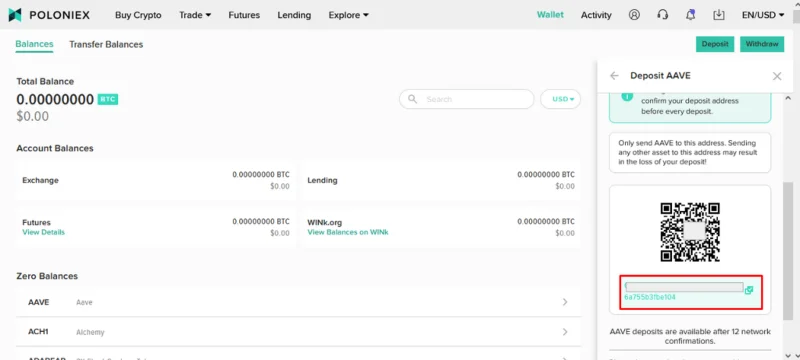Viewport: 800px width, 360px height.
Task: Go to the Wallet page
Action: [x=550, y=15]
